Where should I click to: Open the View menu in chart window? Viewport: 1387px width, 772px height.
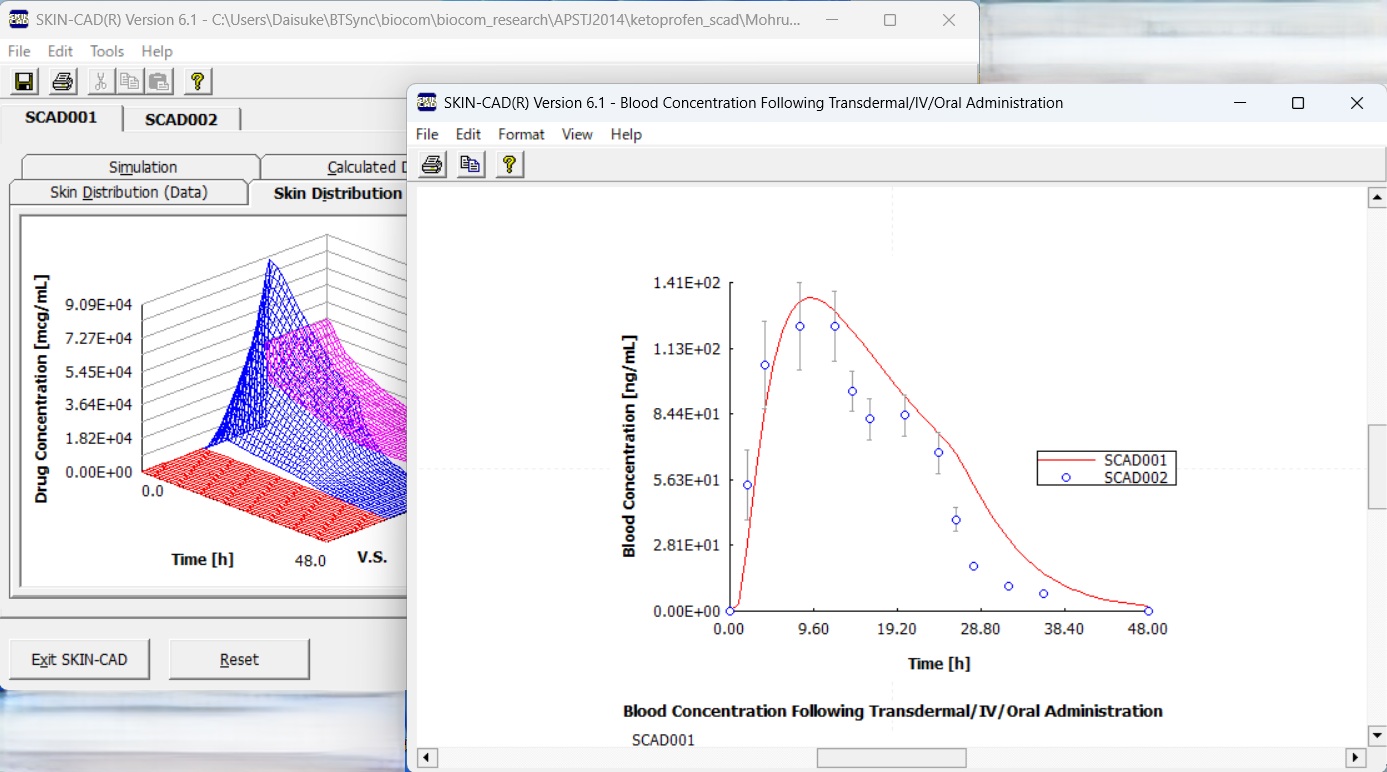click(577, 134)
